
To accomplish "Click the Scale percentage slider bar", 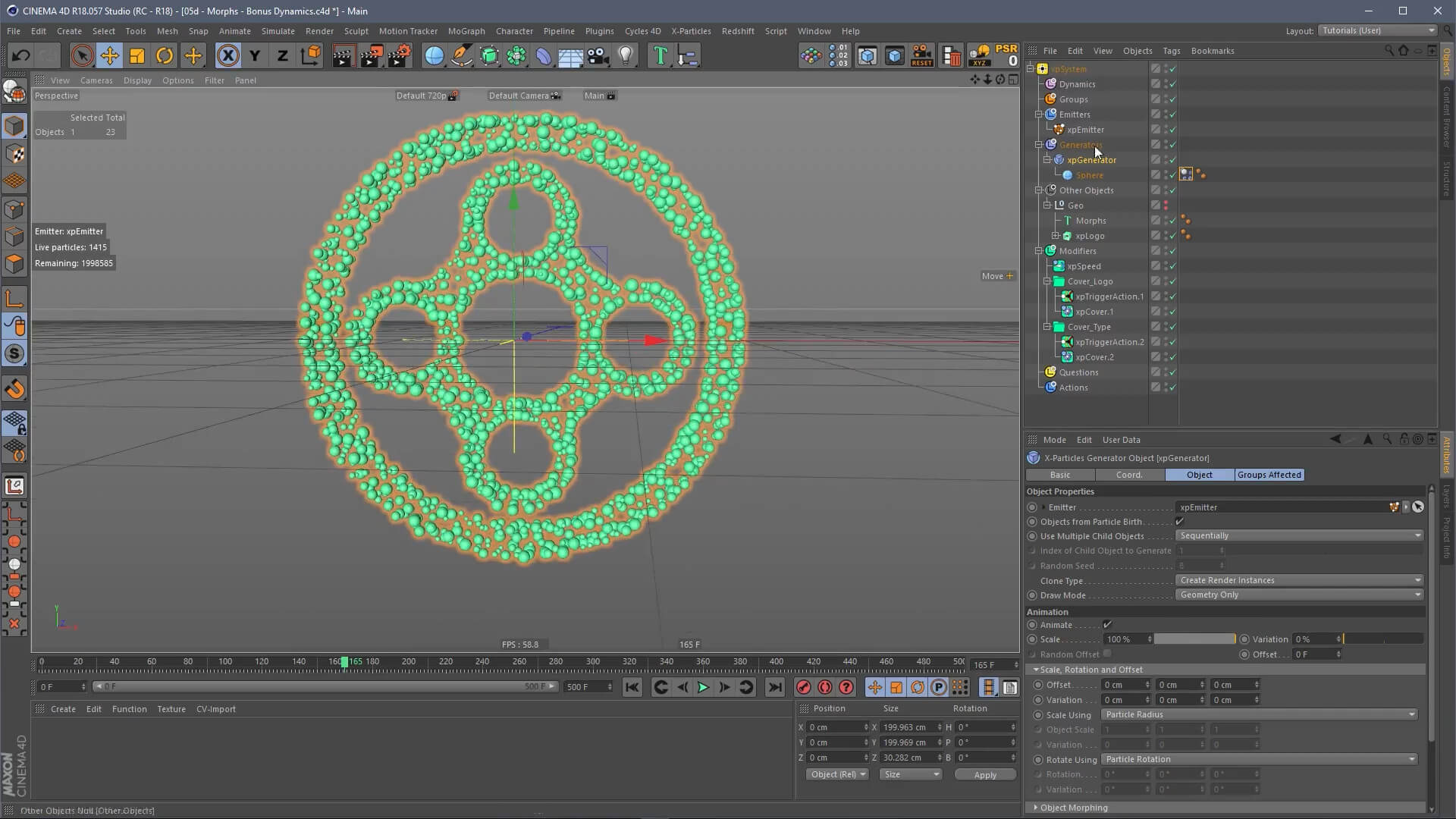I will [x=1194, y=639].
